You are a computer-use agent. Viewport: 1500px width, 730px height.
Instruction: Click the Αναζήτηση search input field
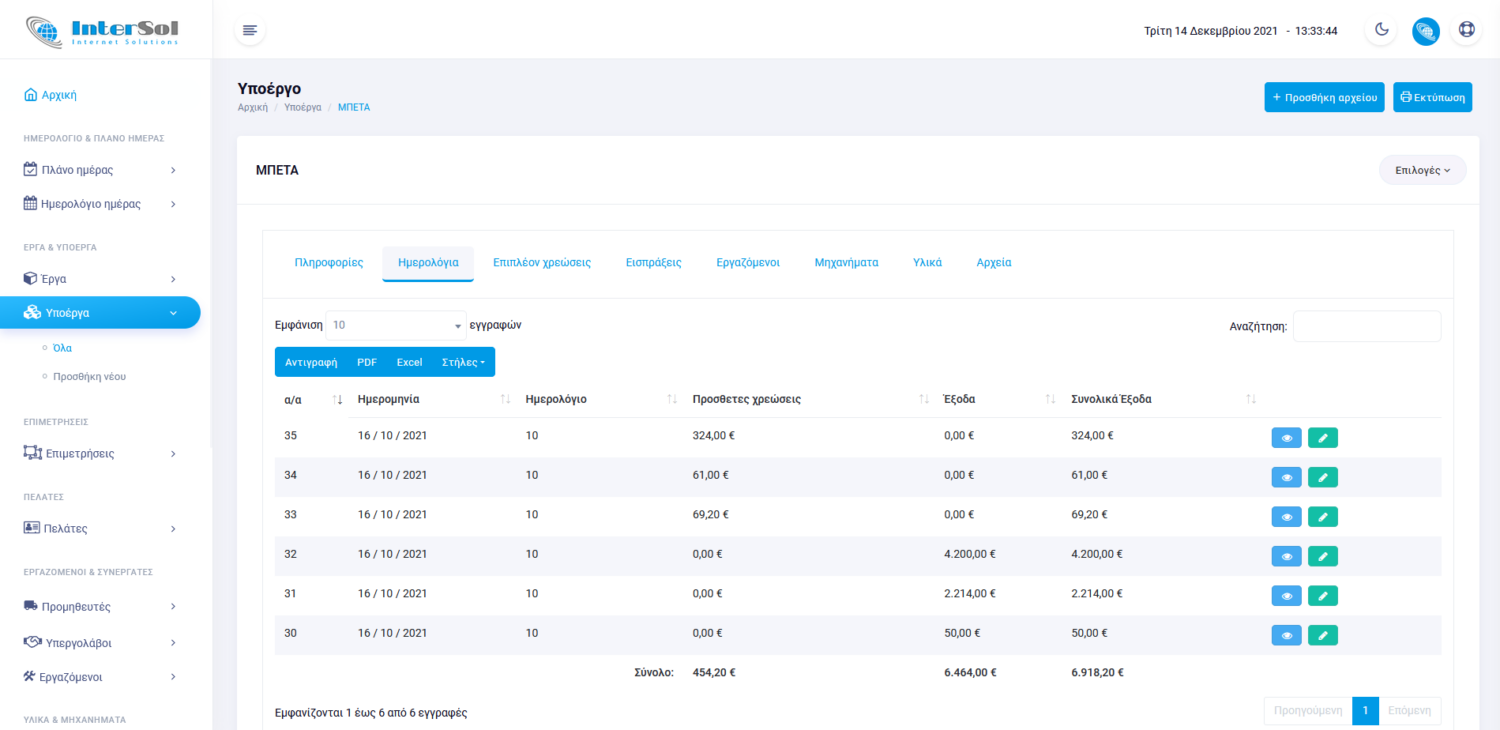[1366, 326]
